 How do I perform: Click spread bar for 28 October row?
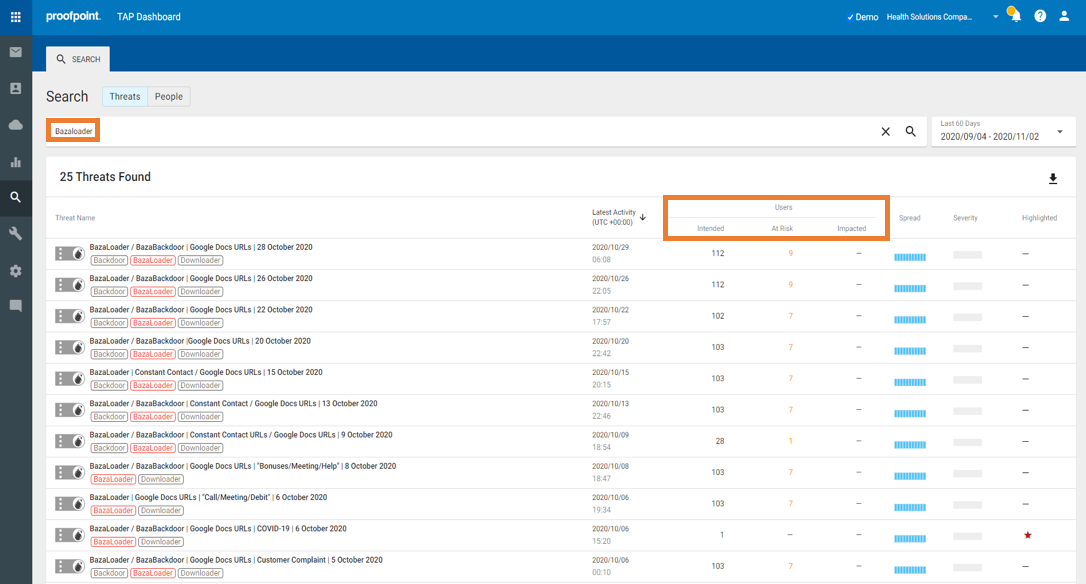(x=909, y=257)
